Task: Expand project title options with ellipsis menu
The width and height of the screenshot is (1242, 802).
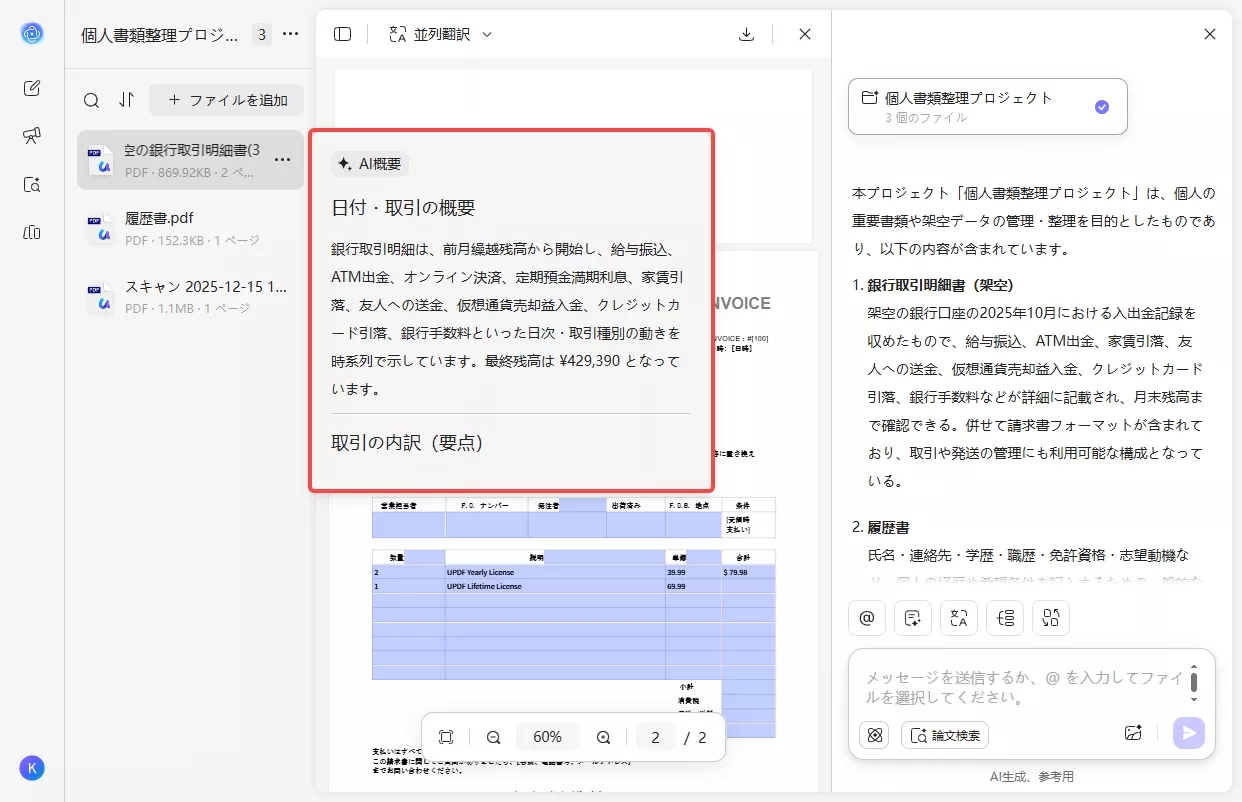Action: [x=290, y=33]
